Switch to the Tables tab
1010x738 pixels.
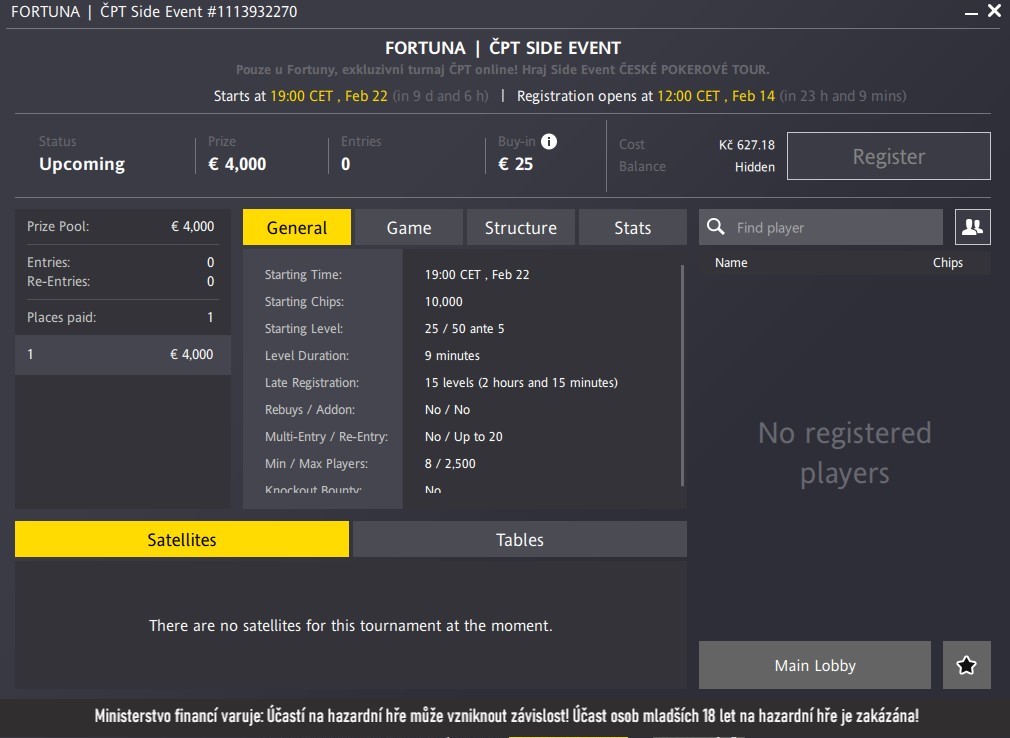(520, 539)
